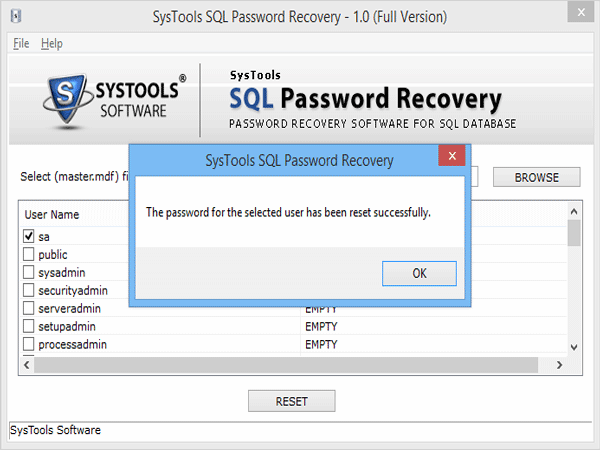Click EMPTY value in processadmin row

pos(321,345)
